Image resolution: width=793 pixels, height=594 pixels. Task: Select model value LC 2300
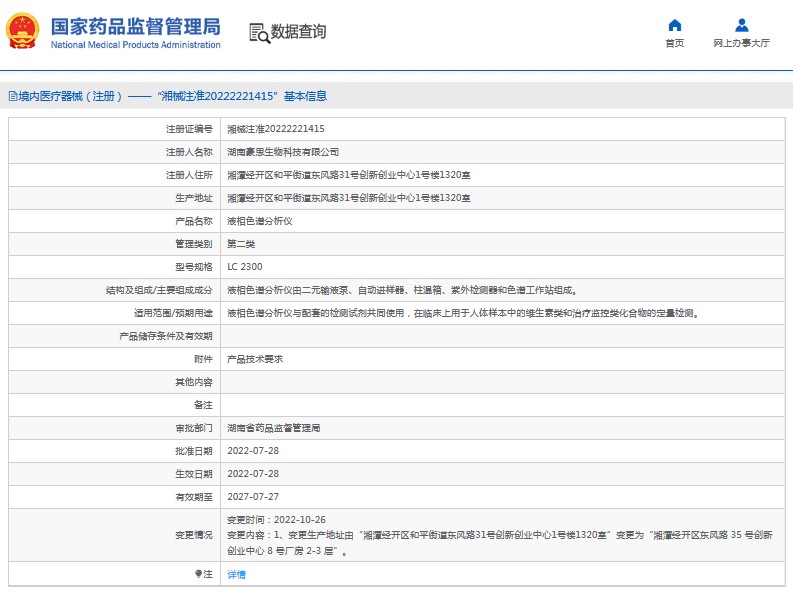(x=245, y=267)
